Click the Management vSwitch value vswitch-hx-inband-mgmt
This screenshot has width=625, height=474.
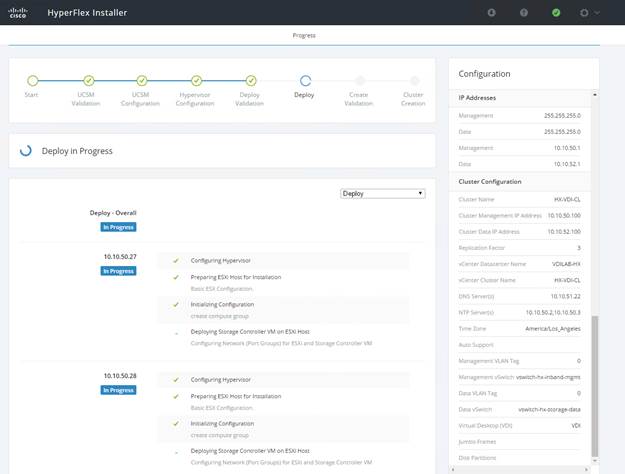point(548,377)
